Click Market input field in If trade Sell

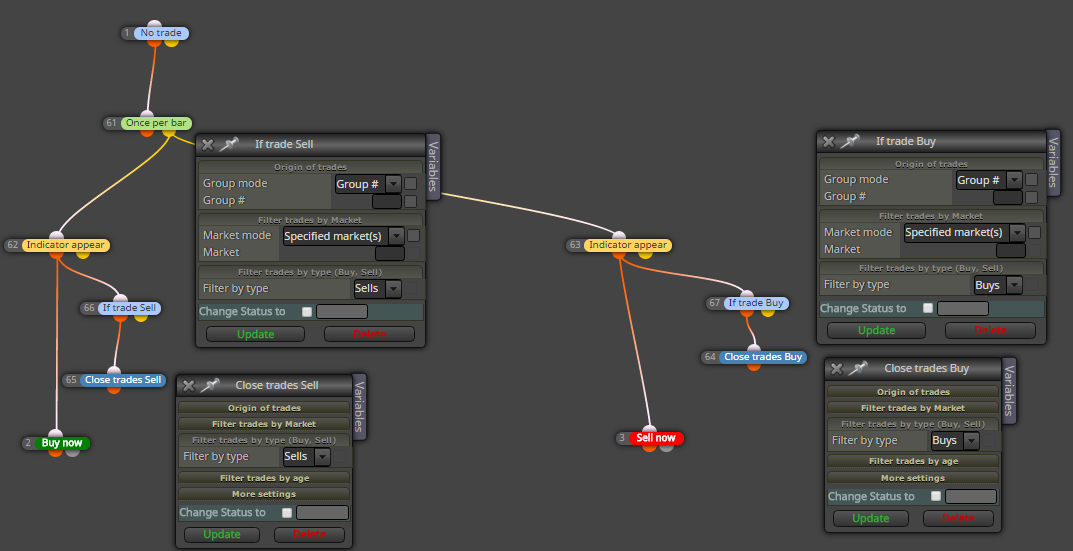390,253
